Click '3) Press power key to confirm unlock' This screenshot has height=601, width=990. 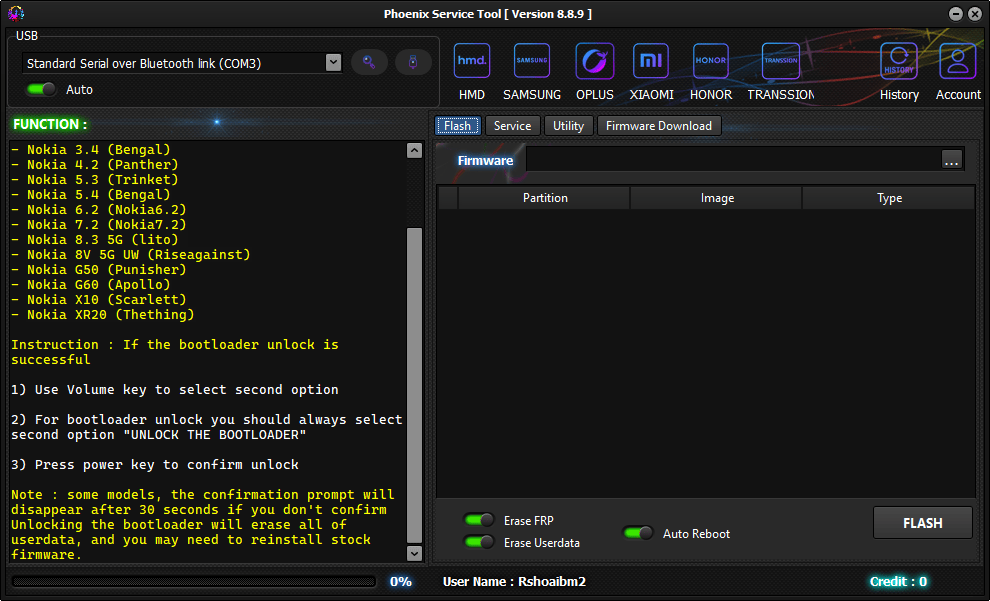(x=155, y=465)
